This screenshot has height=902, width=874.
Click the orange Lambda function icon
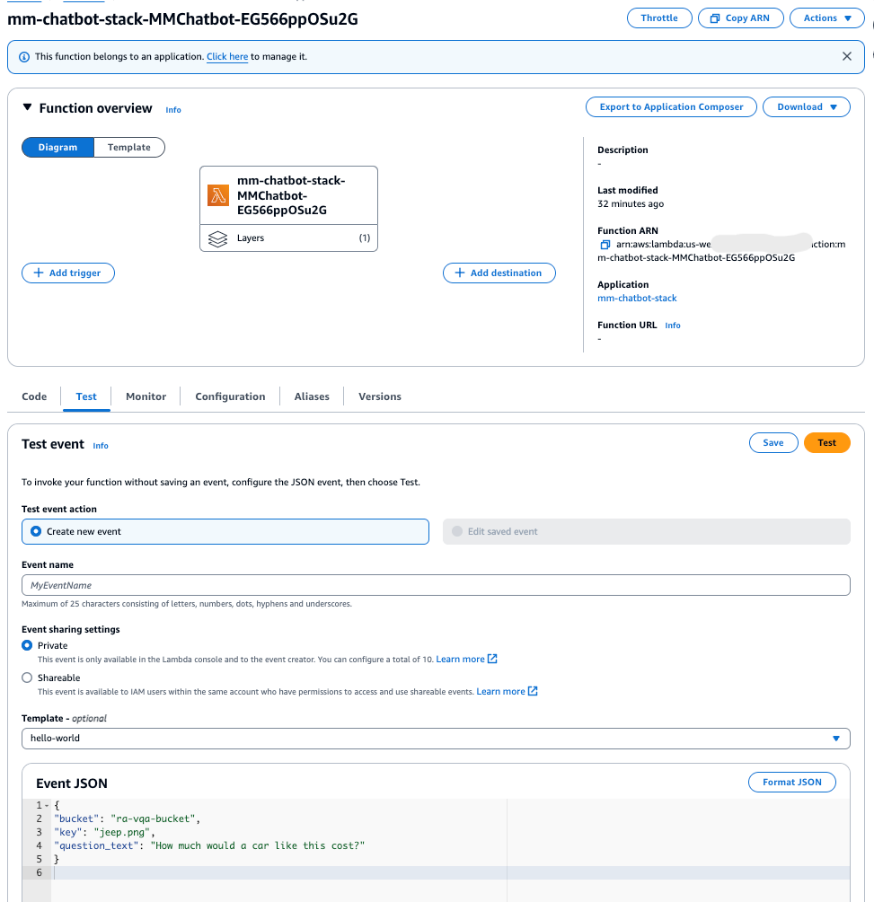[218, 195]
